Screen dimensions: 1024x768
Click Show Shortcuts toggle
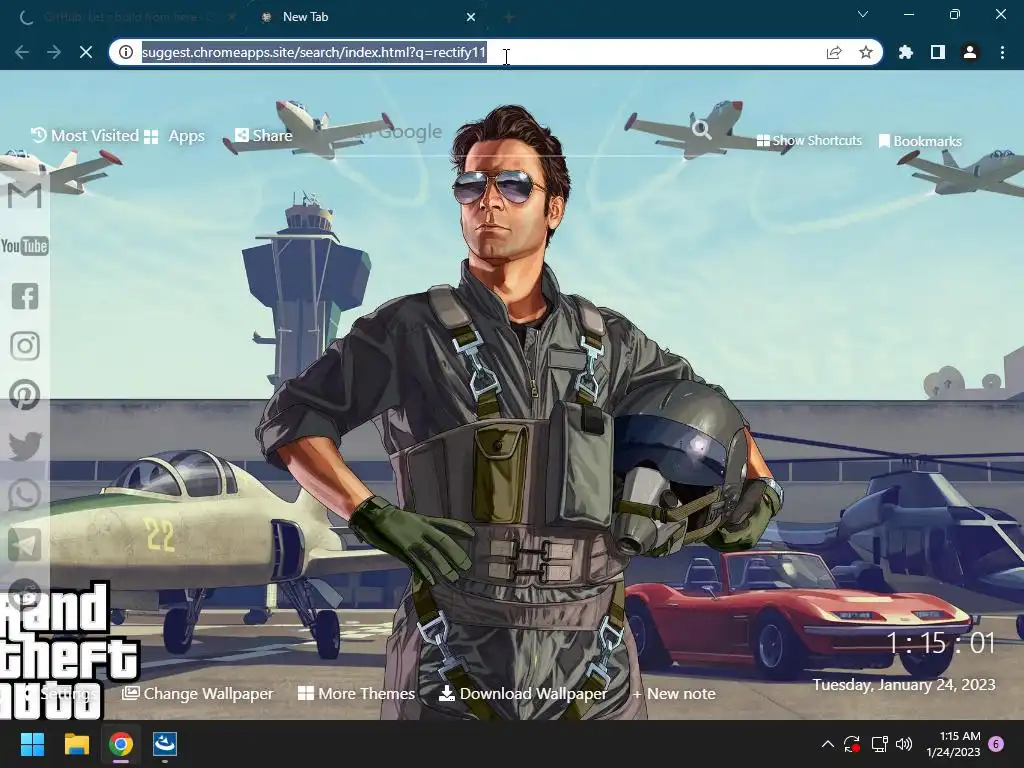pos(809,140)
